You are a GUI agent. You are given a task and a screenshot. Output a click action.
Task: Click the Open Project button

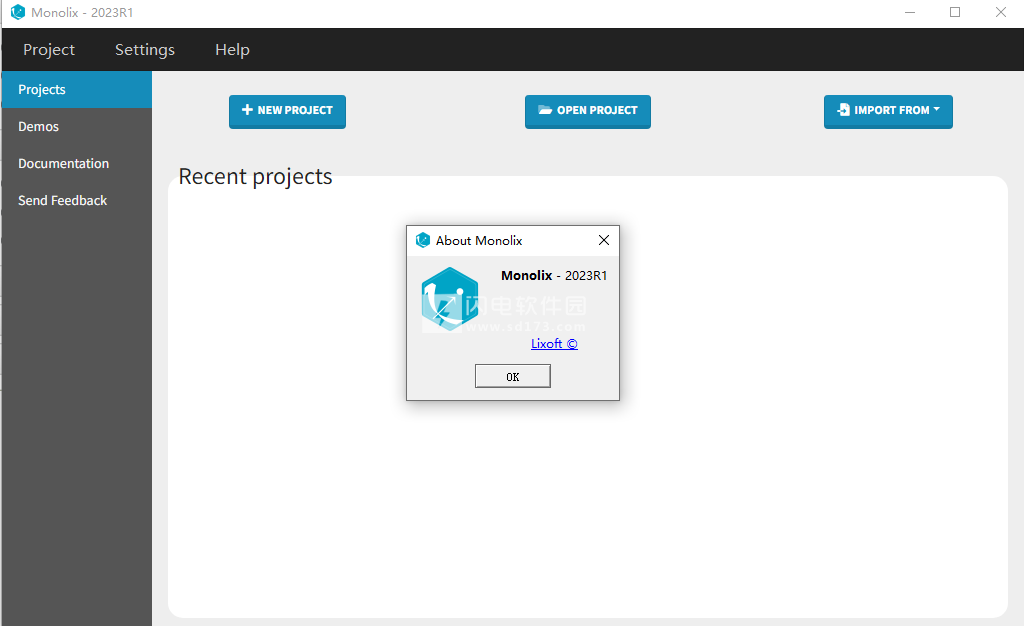(x=588, y=111)
